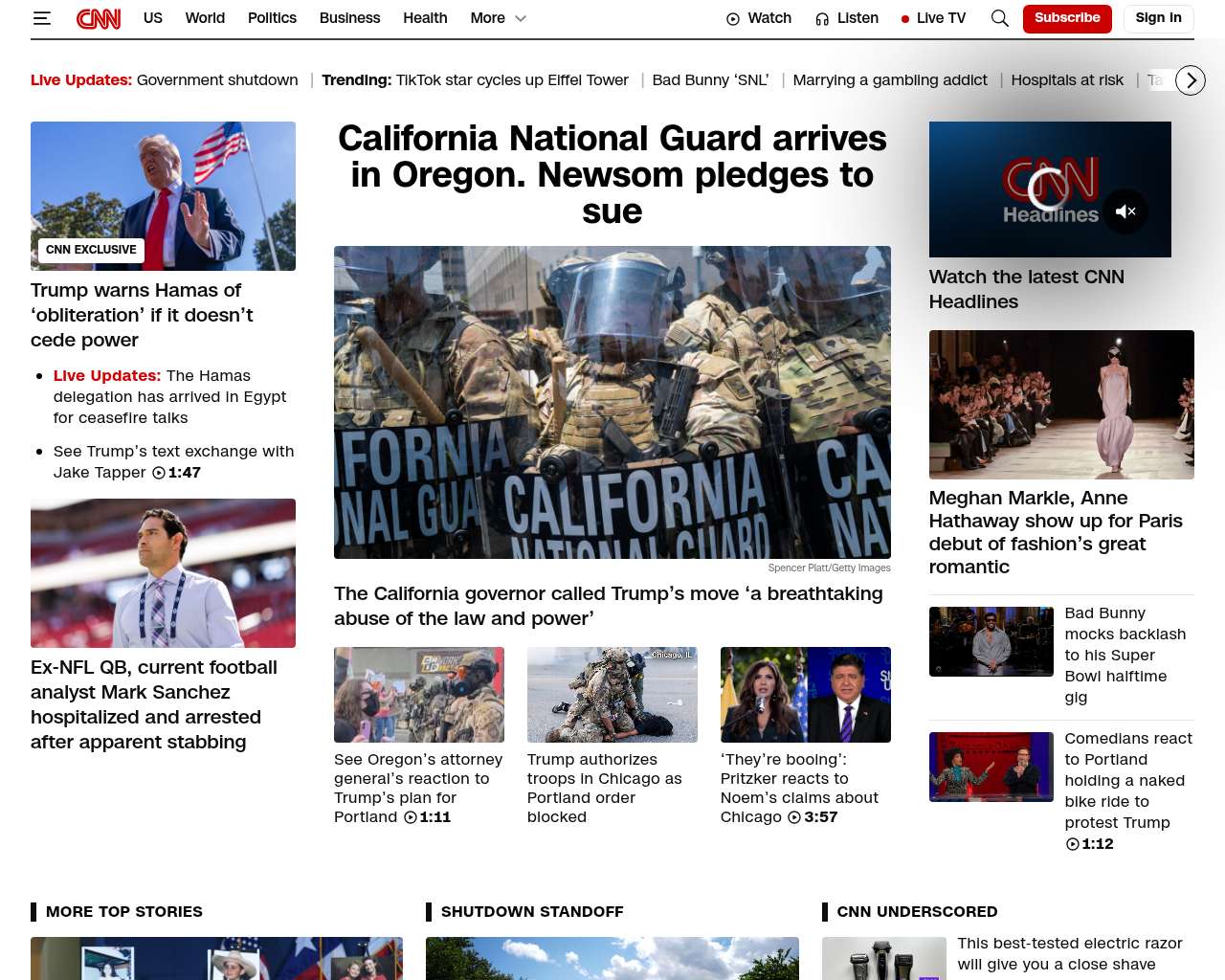The width and height of the screenshot is (1225, 980).
Task: Open Trump's text exchange with Jake Tapper
Action: (x=173, y=461)
